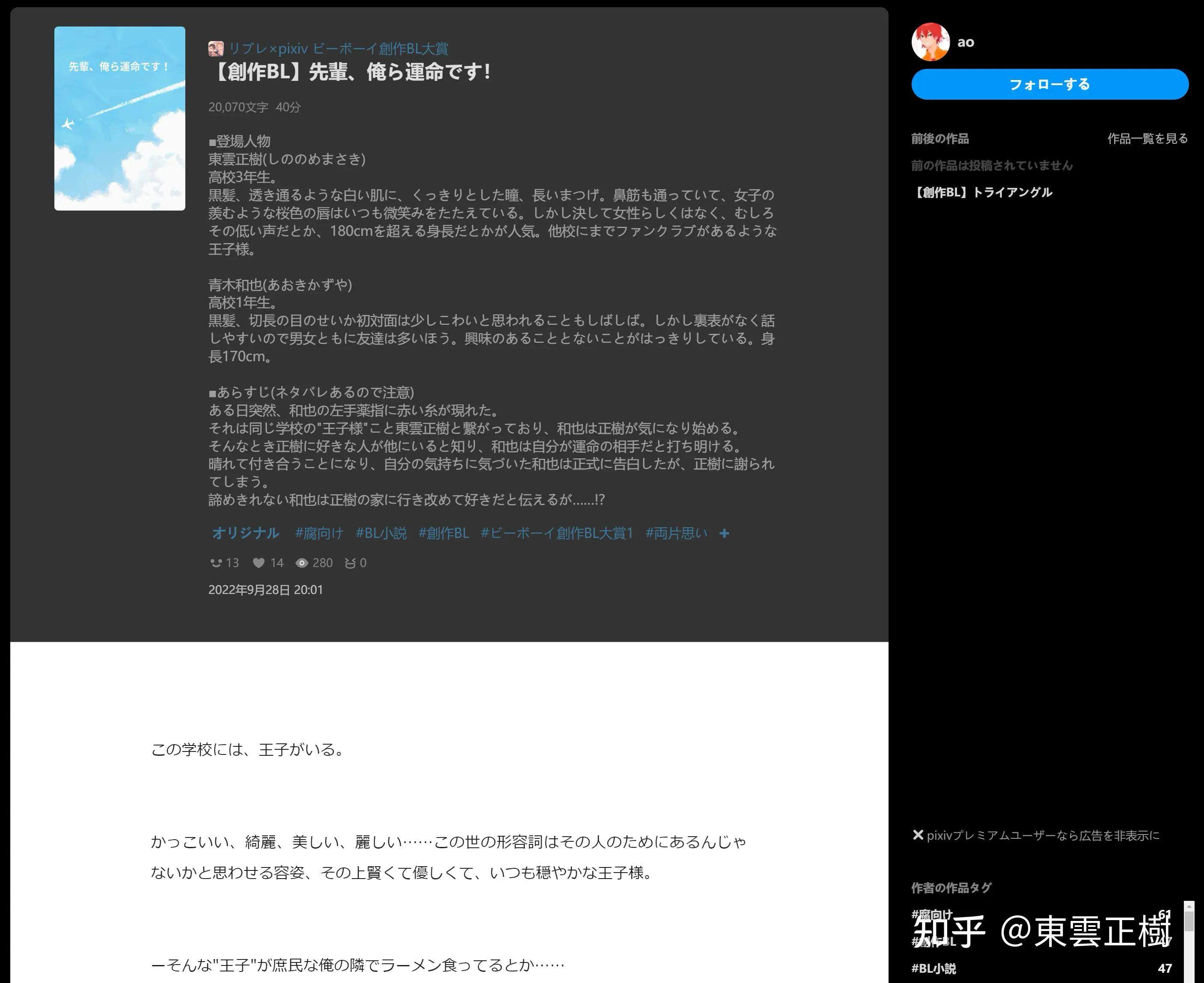Click the eye views icon showing 280

click(302, 563)
